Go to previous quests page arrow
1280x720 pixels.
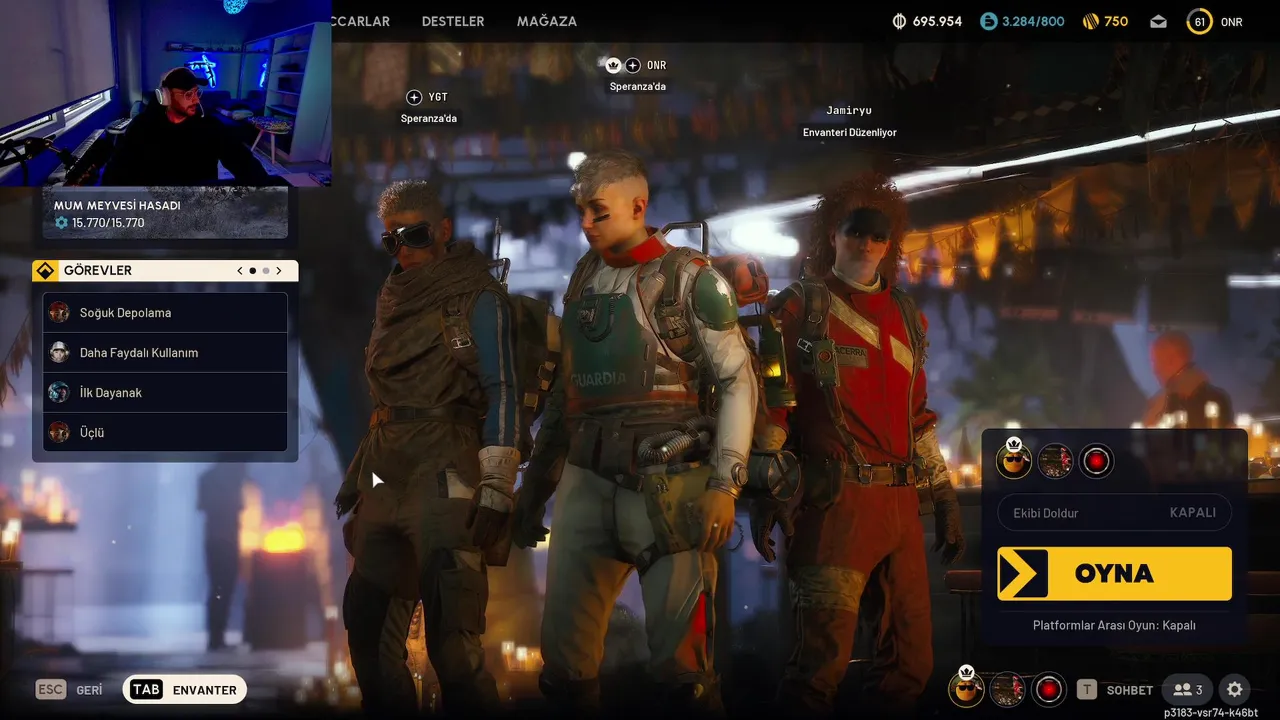click(x=240, y=271)
